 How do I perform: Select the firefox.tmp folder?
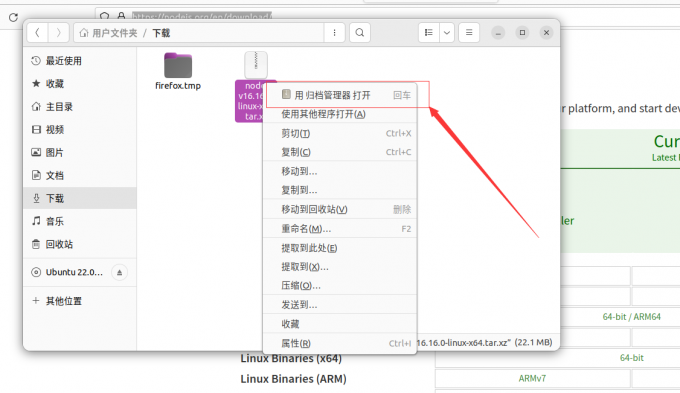click(x=178, y=71)
